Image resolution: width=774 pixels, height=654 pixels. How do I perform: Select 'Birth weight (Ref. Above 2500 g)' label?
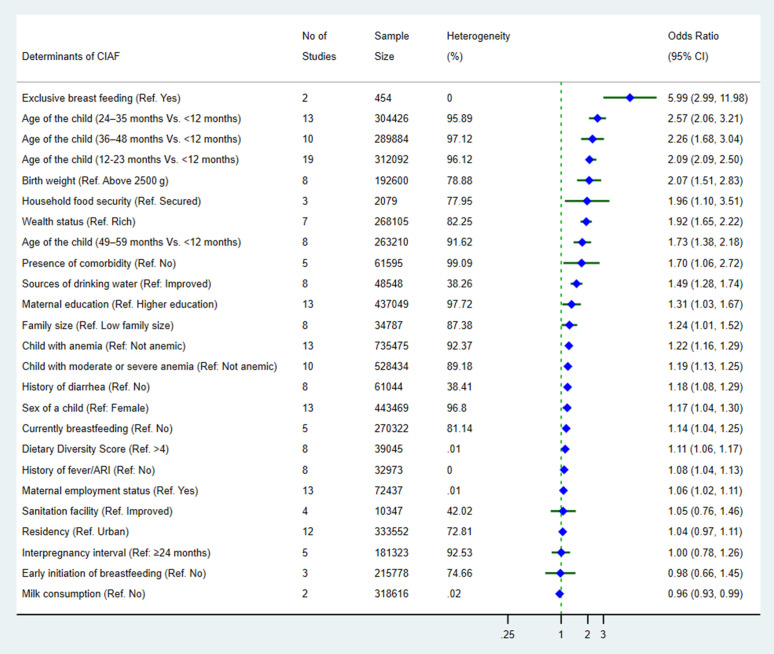95,181
